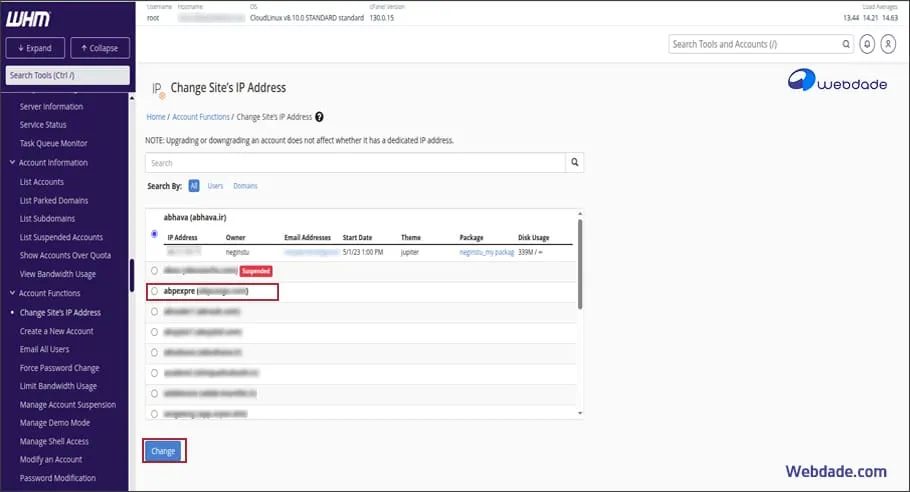Open Create a New Account in sidebar
910x492 pixels.
point(56,331)
